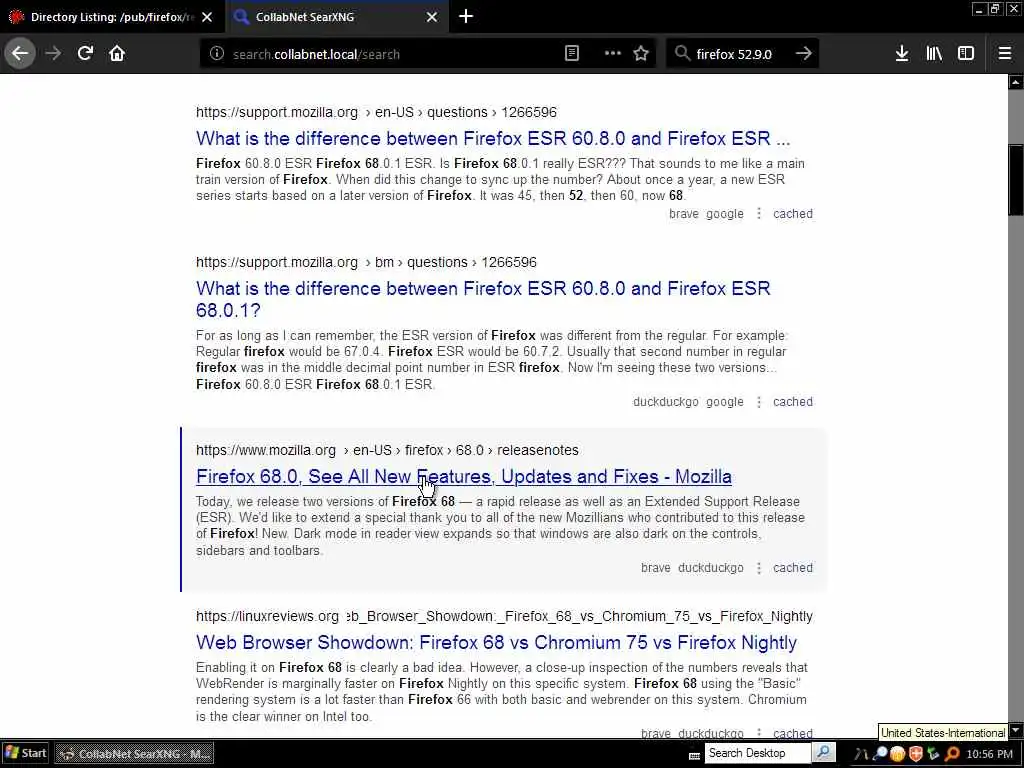Viewport: 1024px width, 768px height.
Task: Close the Directory Listing tab
Action: tap(207, 17)
